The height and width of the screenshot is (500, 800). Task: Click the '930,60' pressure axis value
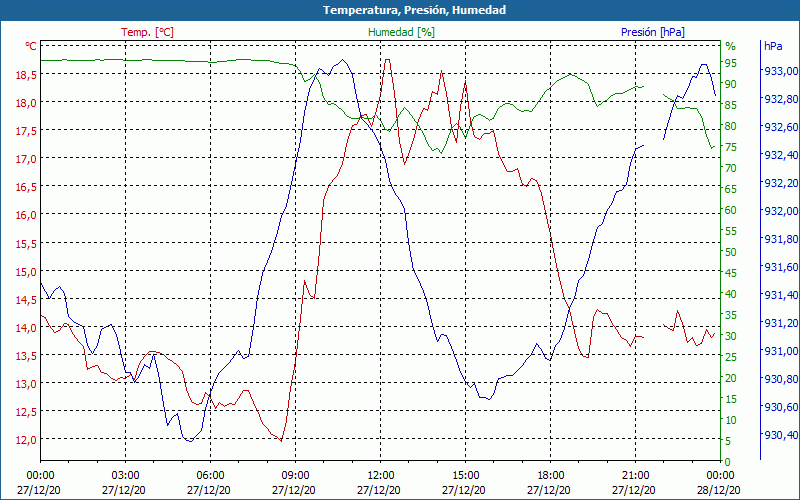tap(780, 407)
